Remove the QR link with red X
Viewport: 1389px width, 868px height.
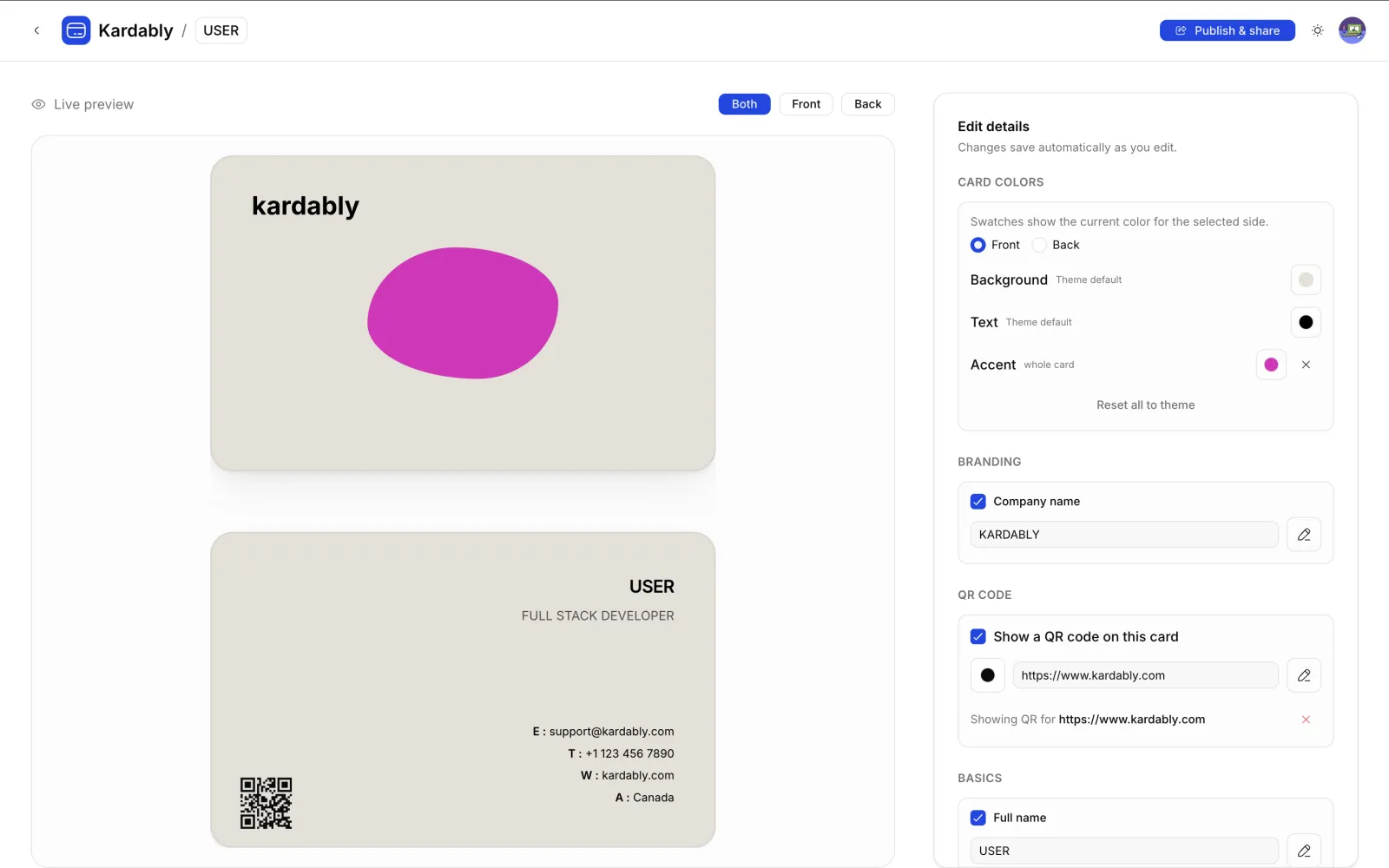[1306, 720]
